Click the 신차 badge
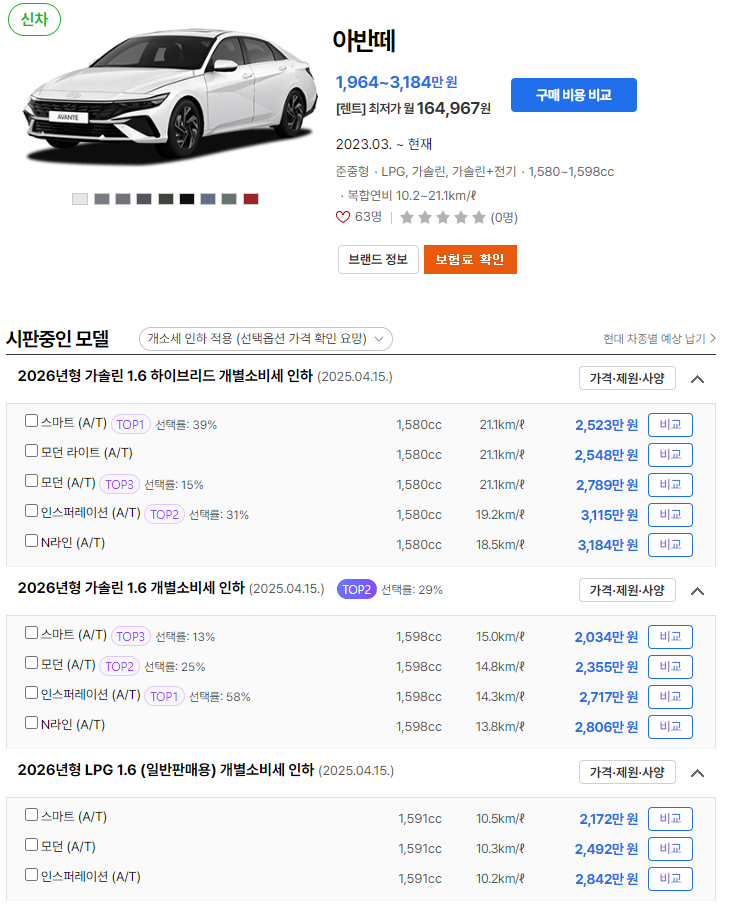 click(34, 20)
